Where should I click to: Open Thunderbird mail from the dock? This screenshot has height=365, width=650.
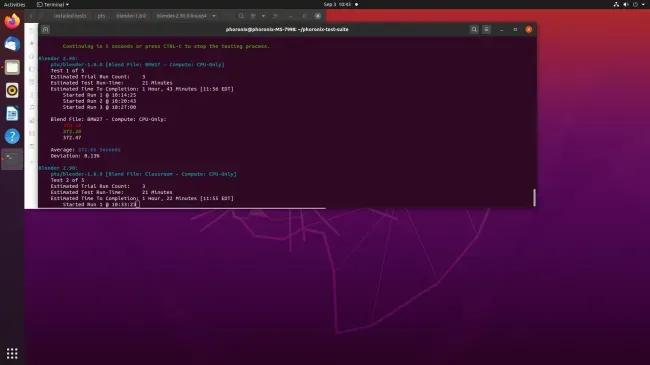12,44
